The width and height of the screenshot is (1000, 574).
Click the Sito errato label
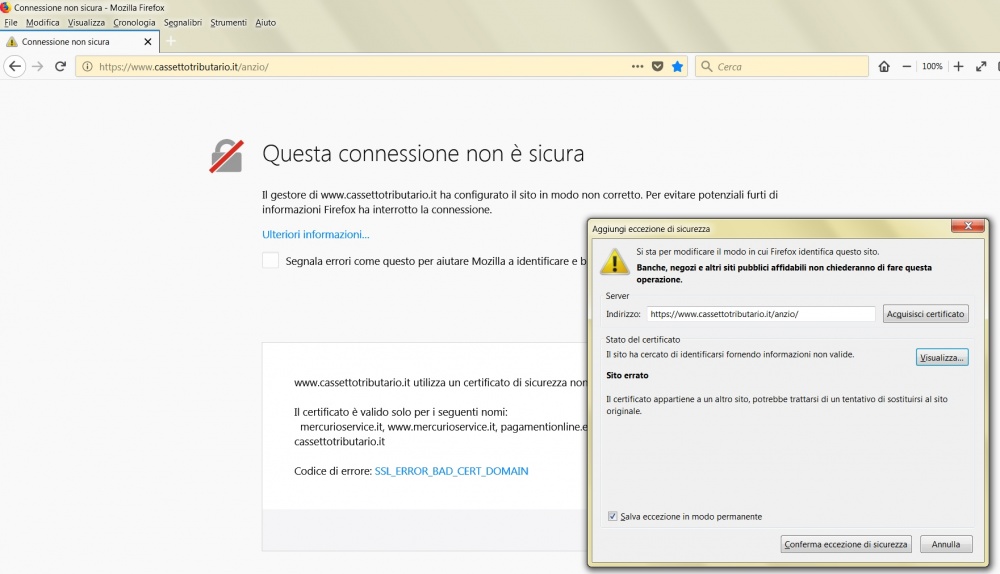[x=627, y=375]
